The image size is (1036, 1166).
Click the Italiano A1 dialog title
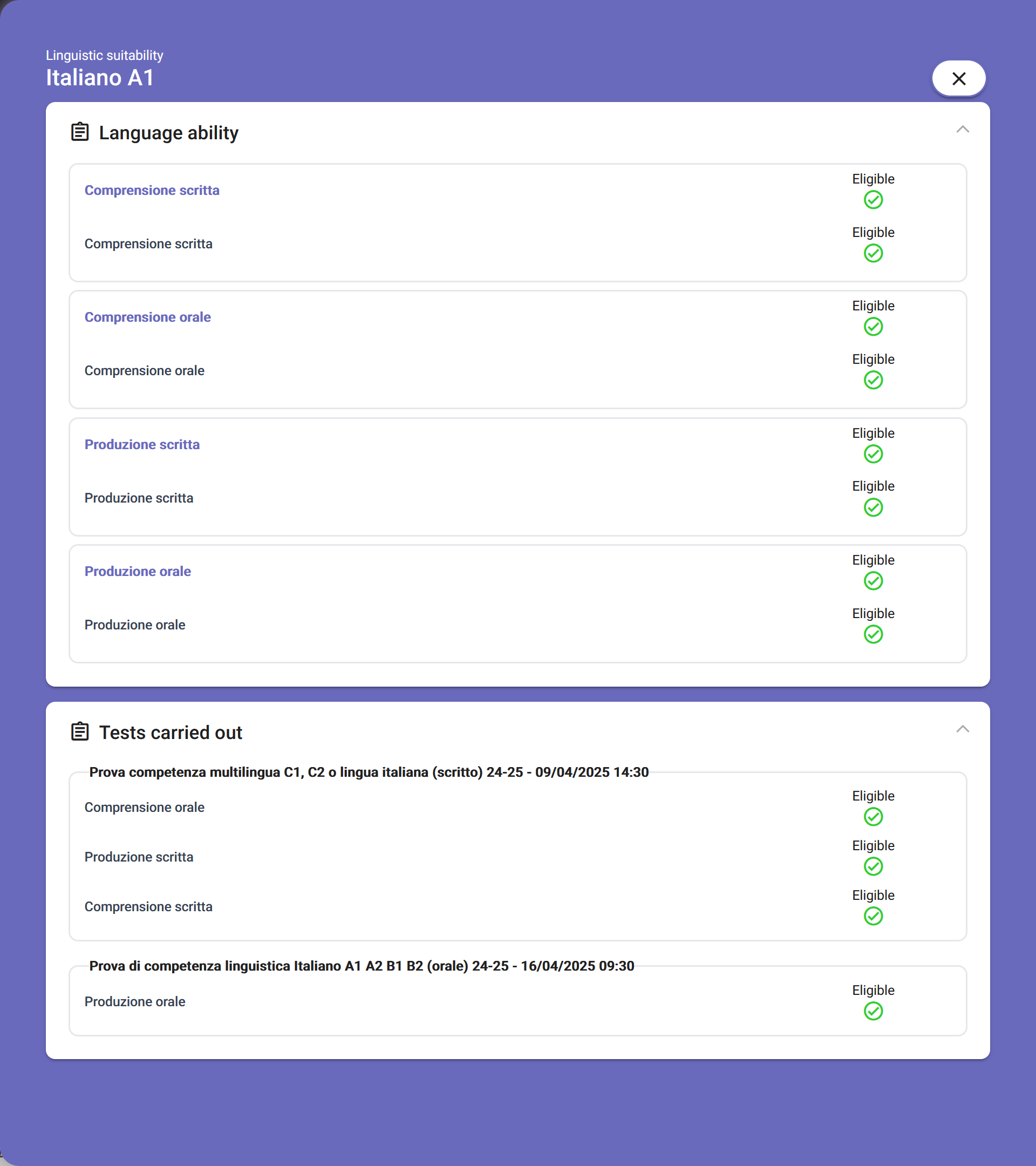pos(100,78)
